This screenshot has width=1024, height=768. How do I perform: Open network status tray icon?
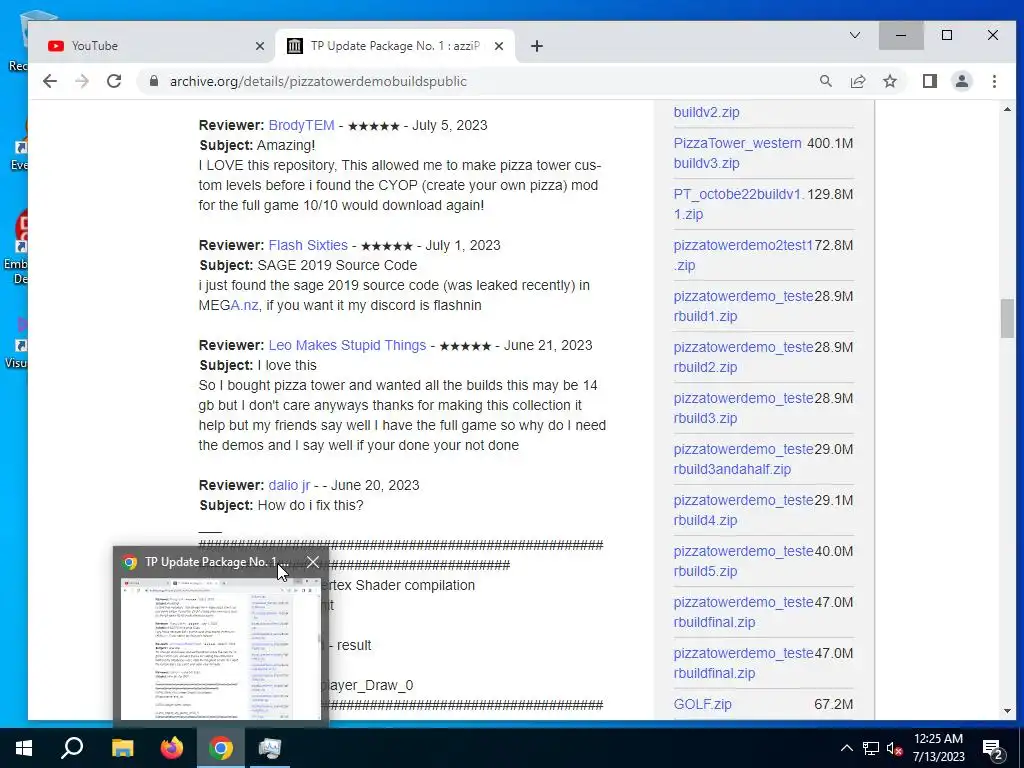[x=871, y=748]
